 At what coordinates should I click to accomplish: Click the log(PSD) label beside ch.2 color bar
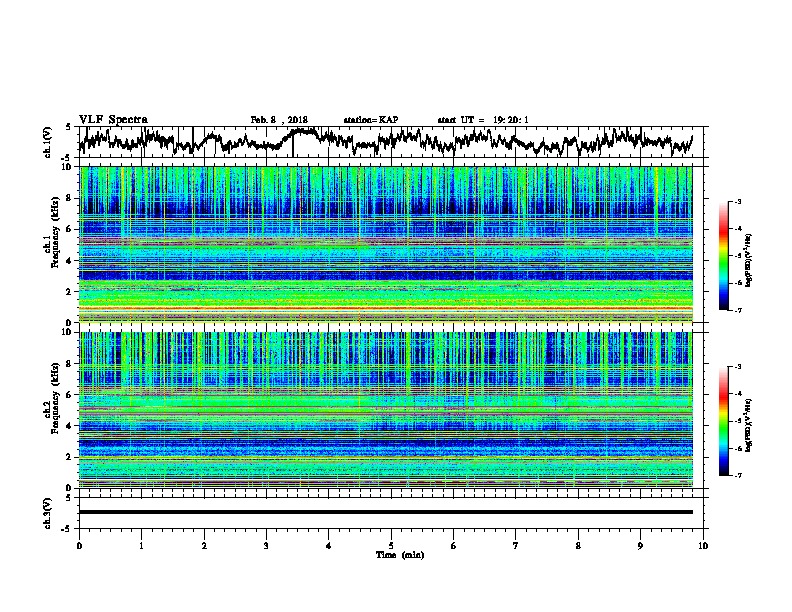click(x=748, y=425)
